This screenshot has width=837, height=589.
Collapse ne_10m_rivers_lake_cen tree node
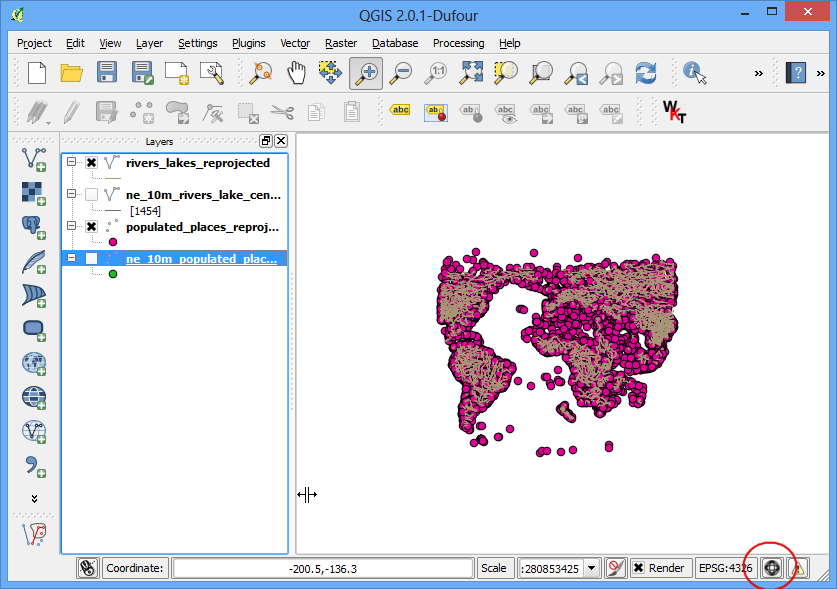pos(72,194)
